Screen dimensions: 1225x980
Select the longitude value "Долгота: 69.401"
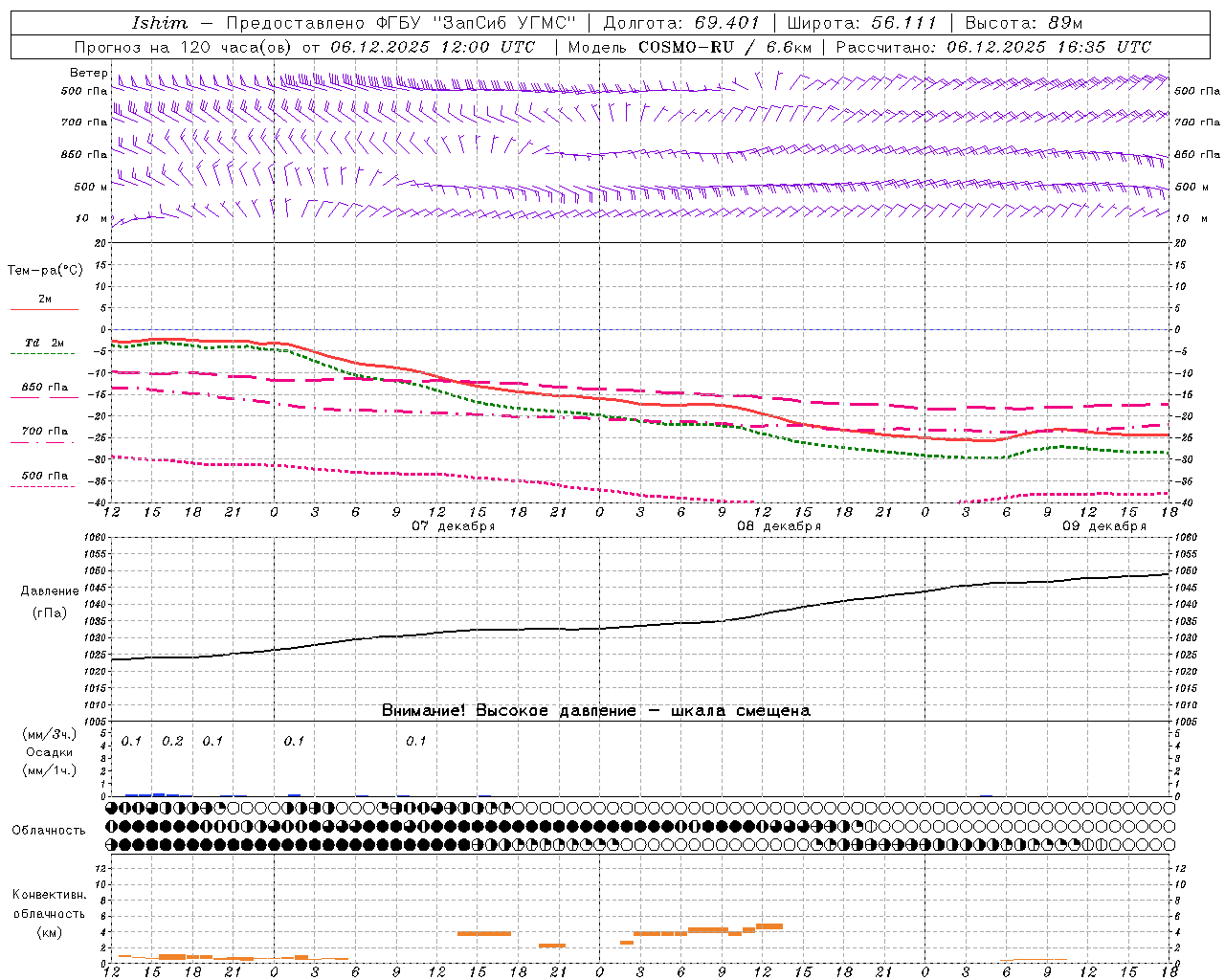[x=681, y=23]
